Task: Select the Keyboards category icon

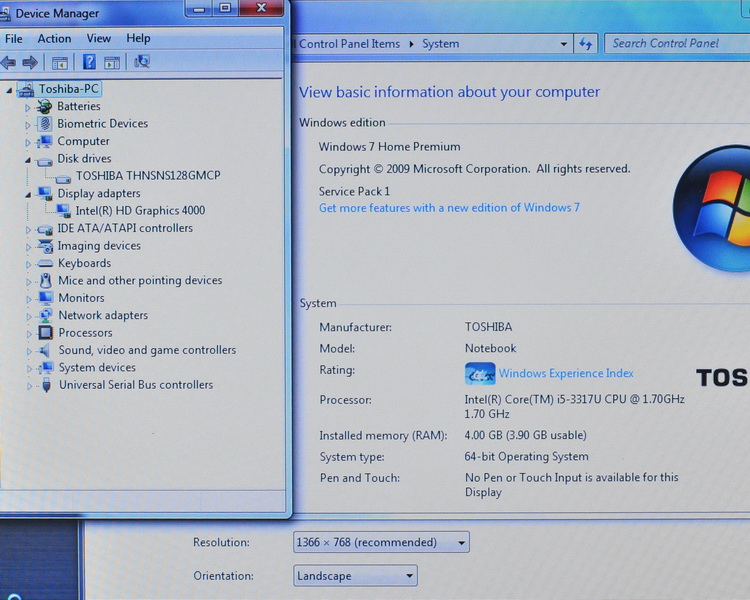Action: tap(45, 264)
